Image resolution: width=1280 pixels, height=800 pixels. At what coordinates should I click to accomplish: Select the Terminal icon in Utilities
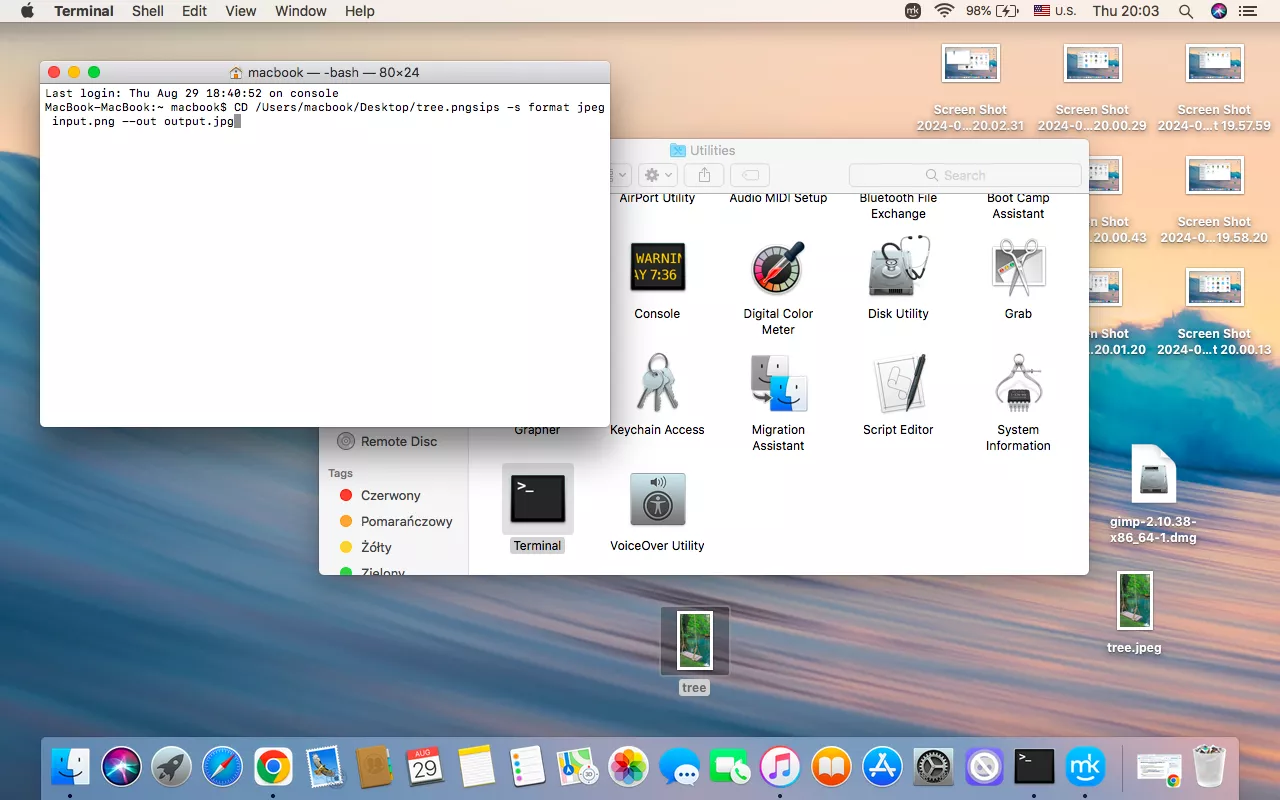pos(538,499)
